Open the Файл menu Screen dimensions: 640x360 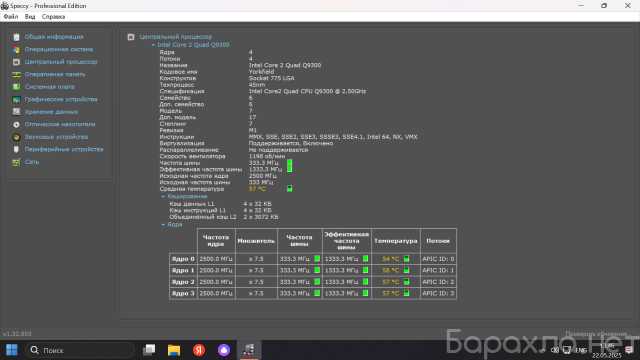11,17
